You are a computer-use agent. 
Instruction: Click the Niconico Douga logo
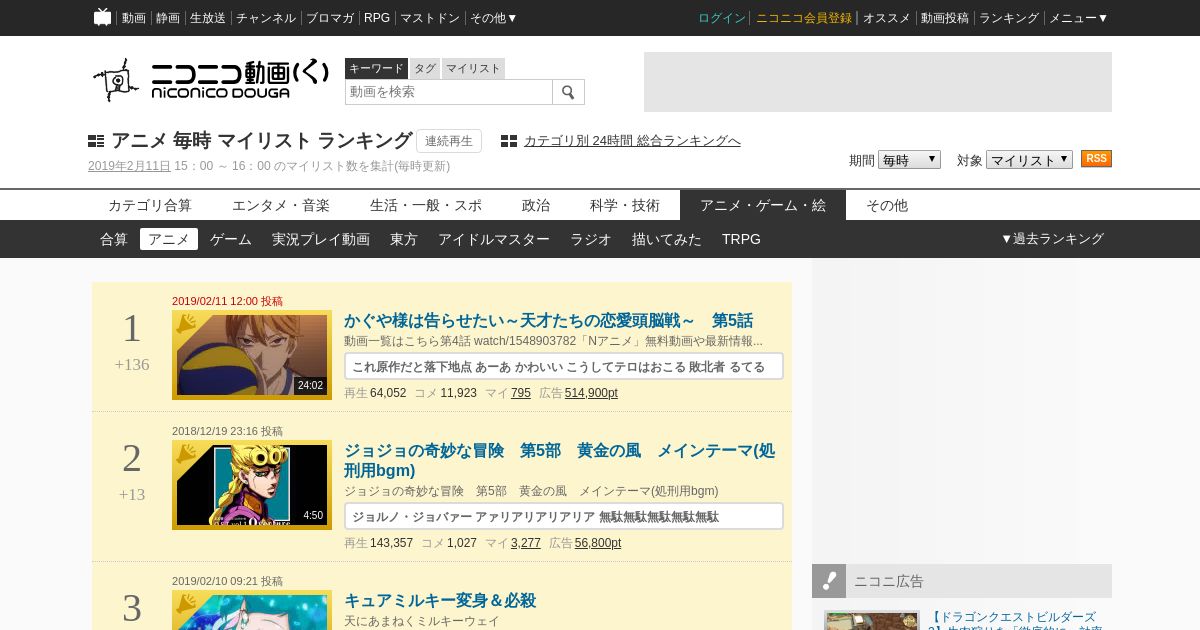pos(210,79)
